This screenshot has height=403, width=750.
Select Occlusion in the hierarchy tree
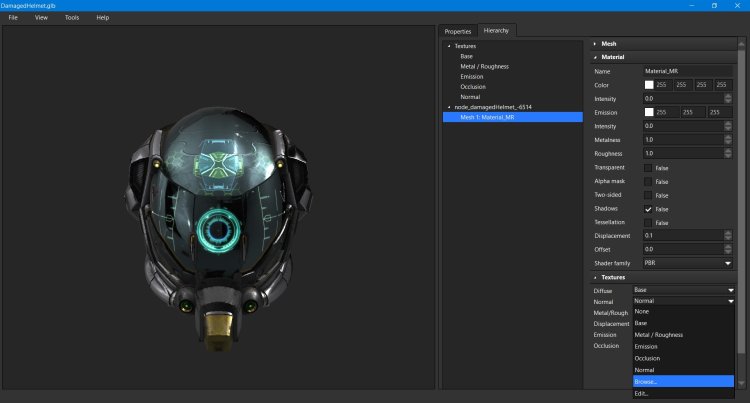coord(473,86)
